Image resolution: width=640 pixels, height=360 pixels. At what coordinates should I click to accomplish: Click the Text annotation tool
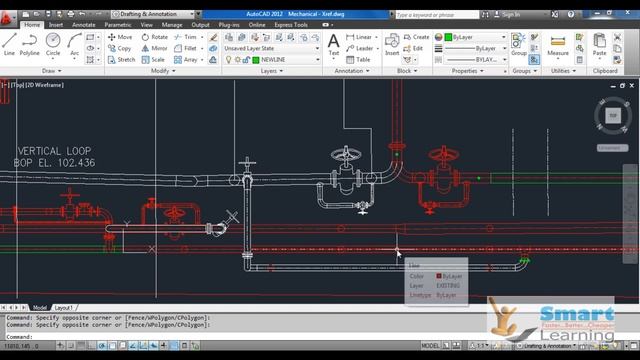(333, 45)
